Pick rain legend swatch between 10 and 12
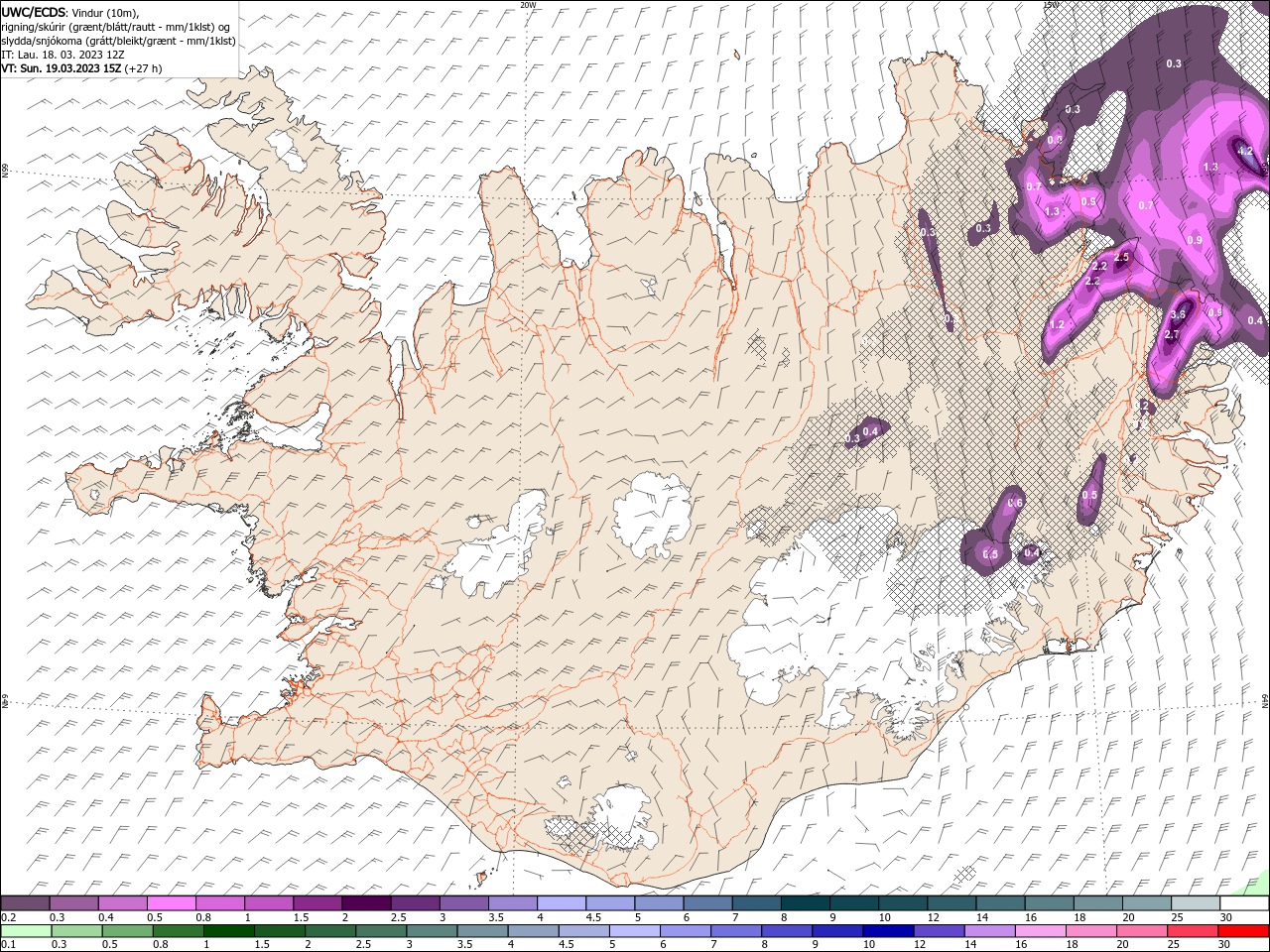This screenshot has width=1270, height=952. [889, 931]
